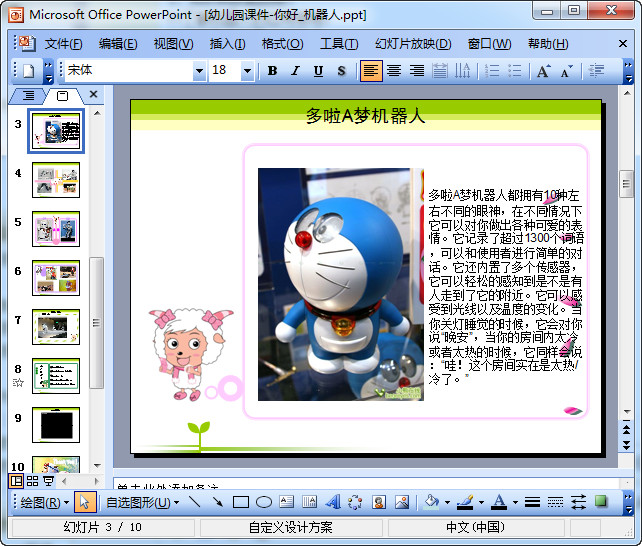Open the font name dropdown
Image resolution: width=642 pixels, height=546 pixels.
[x=199, y=71]
